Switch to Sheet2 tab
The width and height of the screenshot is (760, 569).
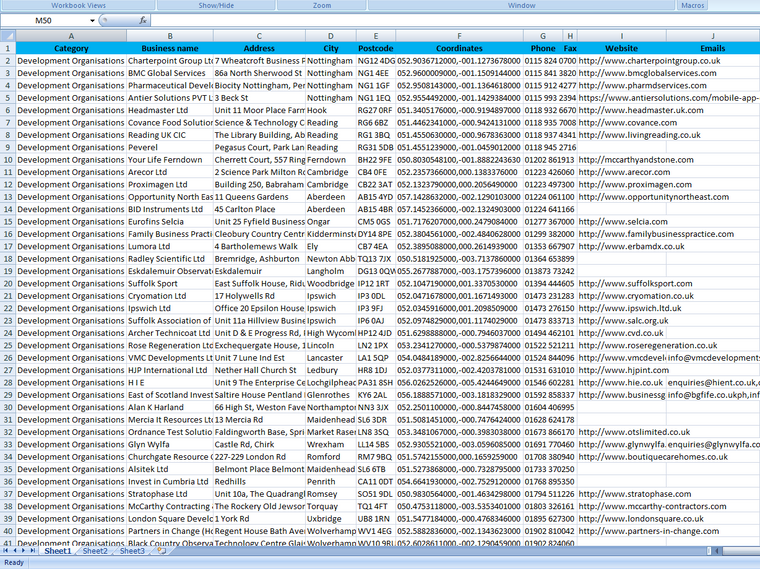95,551
